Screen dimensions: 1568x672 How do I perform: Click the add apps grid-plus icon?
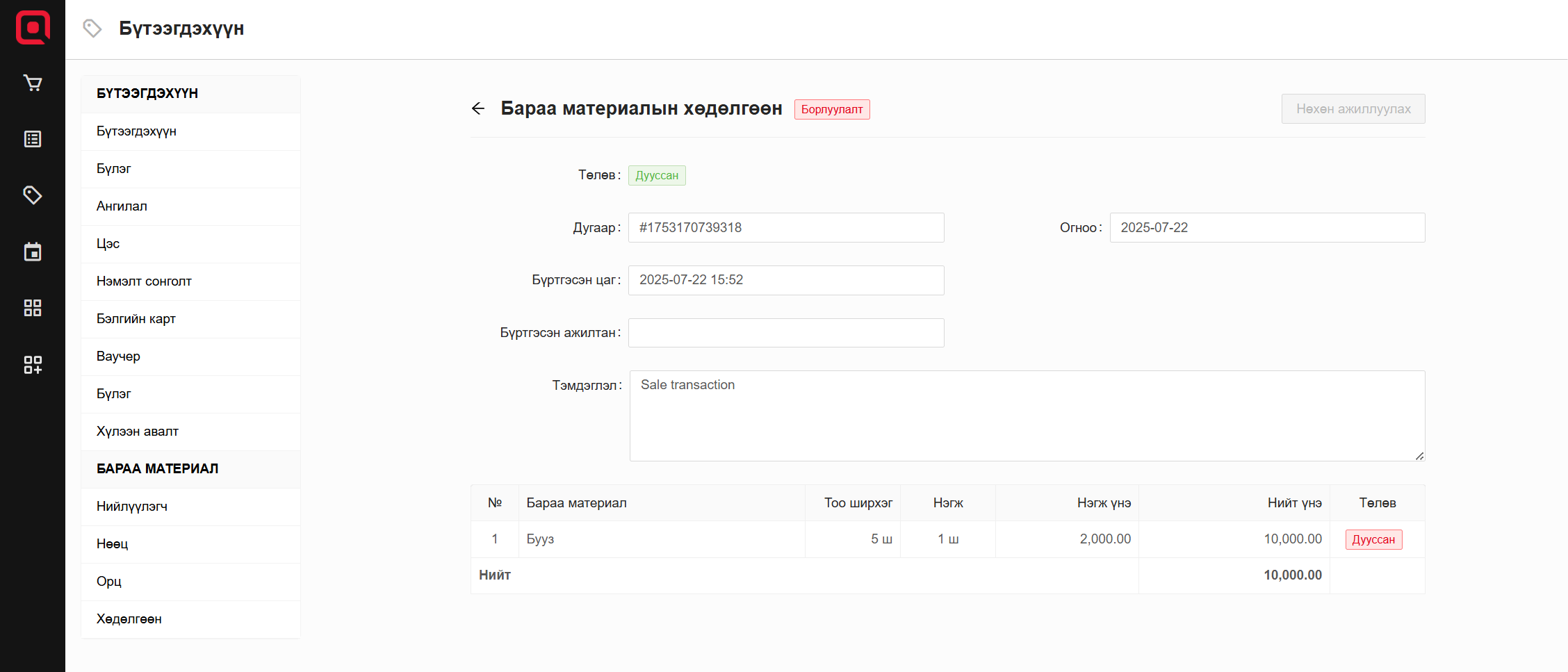point(33,365)
